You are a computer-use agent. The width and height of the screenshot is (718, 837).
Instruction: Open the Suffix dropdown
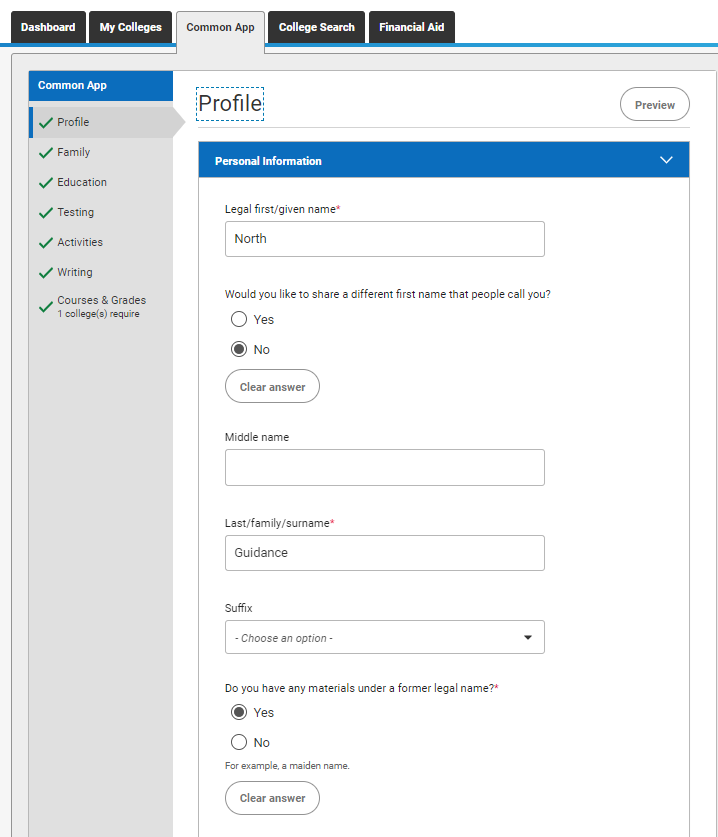(x=384, y=637)
